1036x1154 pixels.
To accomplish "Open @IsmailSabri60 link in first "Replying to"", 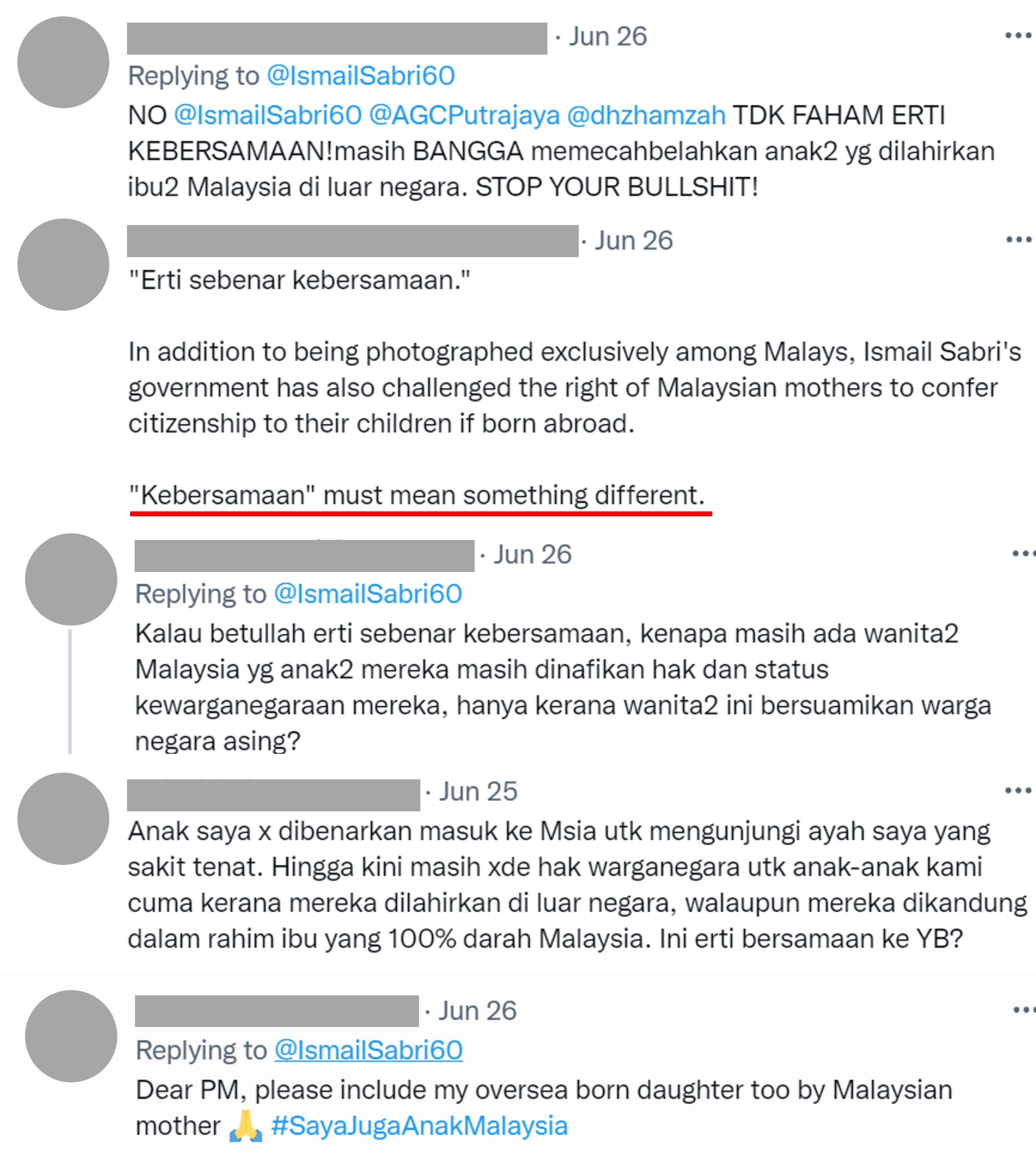I will 361,76.
